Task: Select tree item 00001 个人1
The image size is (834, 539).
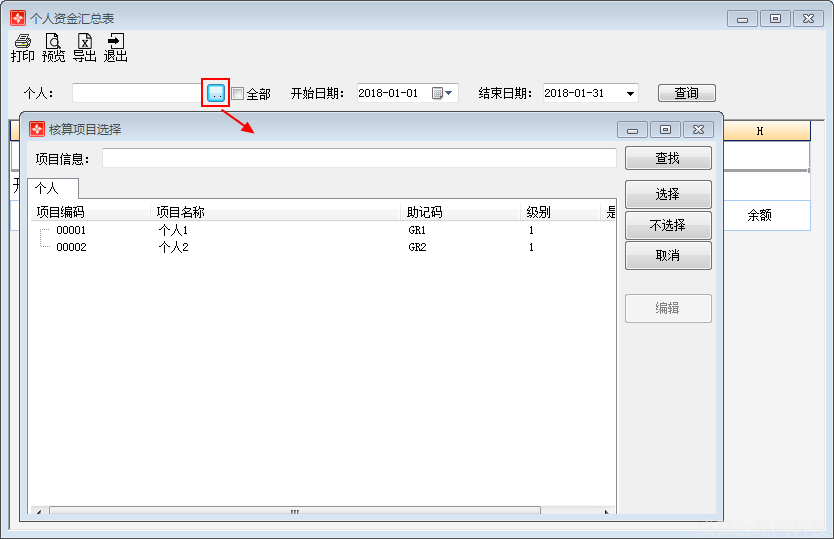Action: [x=71, y=230]
